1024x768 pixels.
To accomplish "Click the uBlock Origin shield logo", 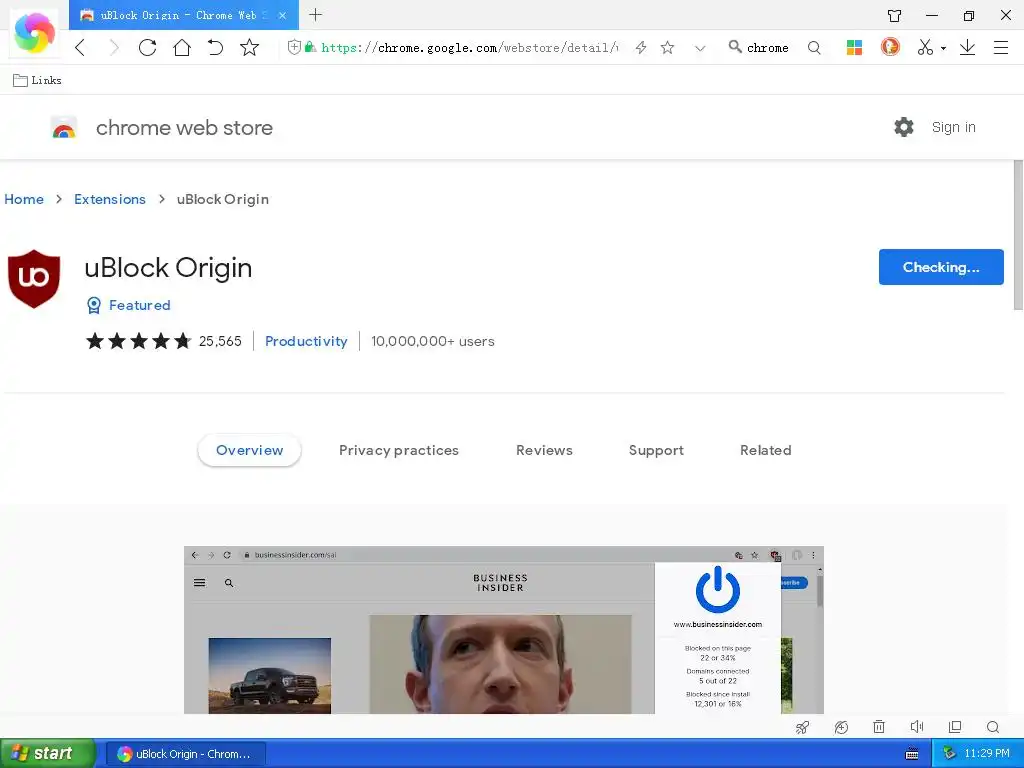I will pyautogui.click(x=34, y=278).
